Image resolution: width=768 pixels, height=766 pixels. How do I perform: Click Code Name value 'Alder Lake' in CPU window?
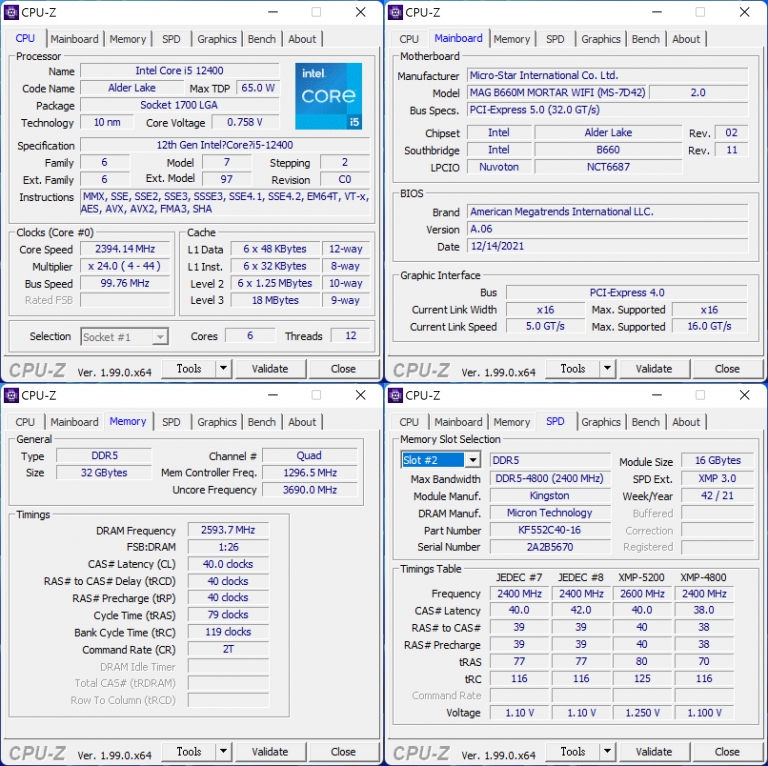(132, 88)
